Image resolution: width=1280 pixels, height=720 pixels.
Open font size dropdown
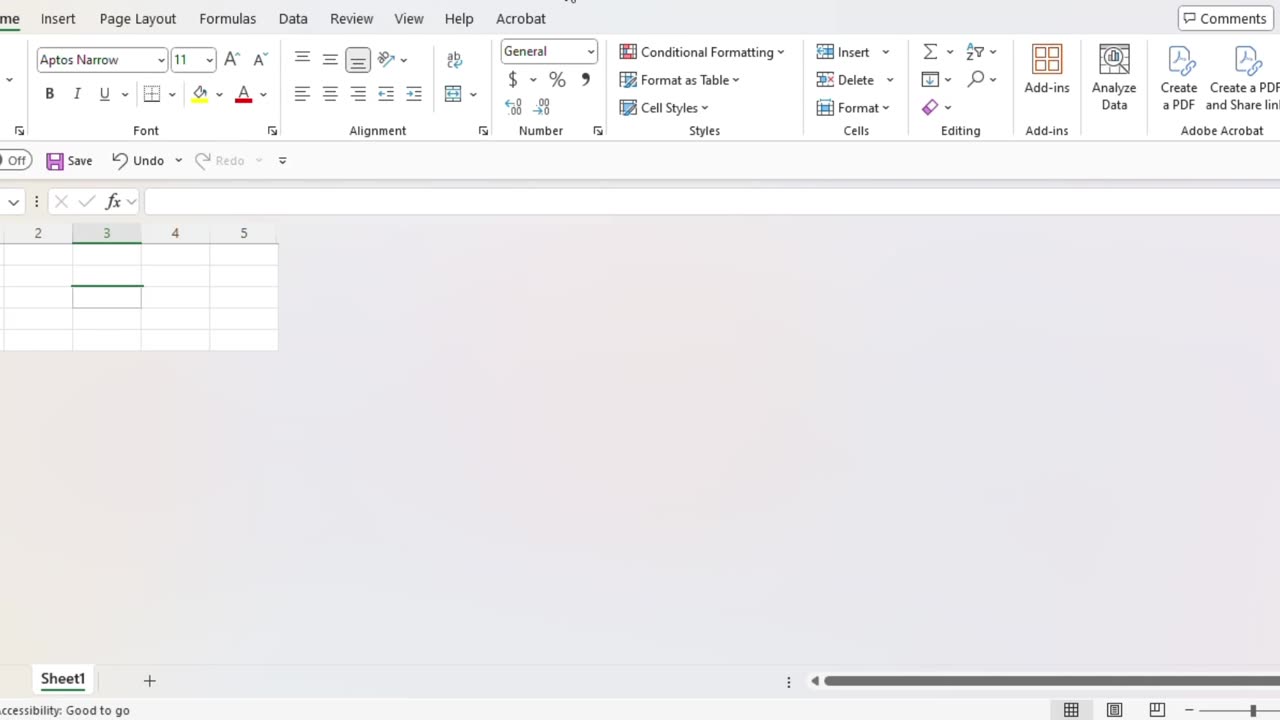pyautogui.click(x=209, y=60)
